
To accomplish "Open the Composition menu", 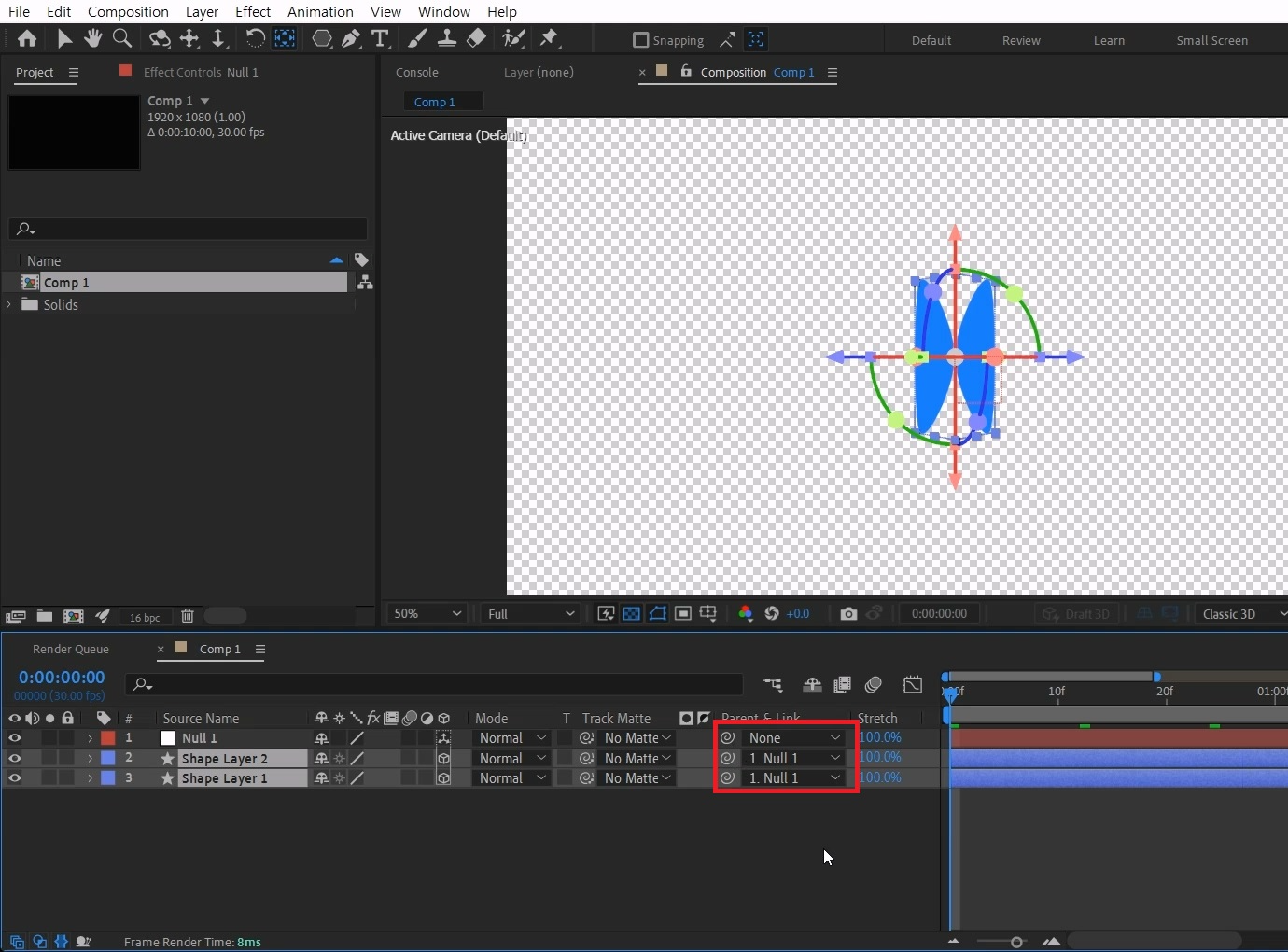I will 128,12.
